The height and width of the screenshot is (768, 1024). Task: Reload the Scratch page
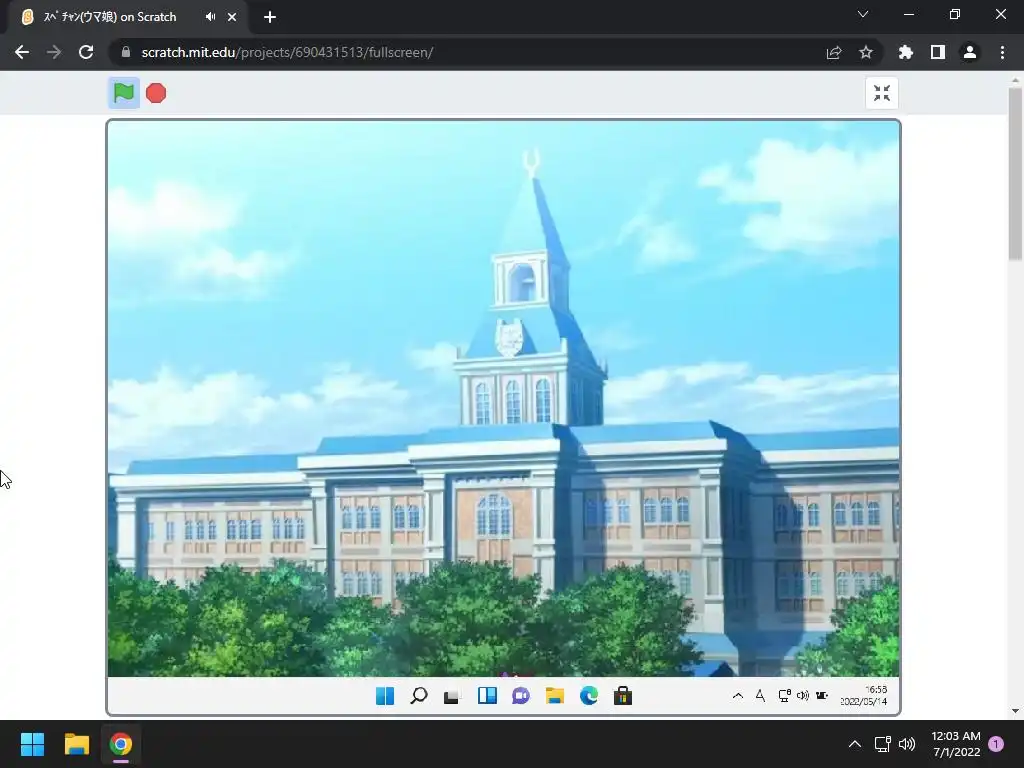tap(86, 52)
